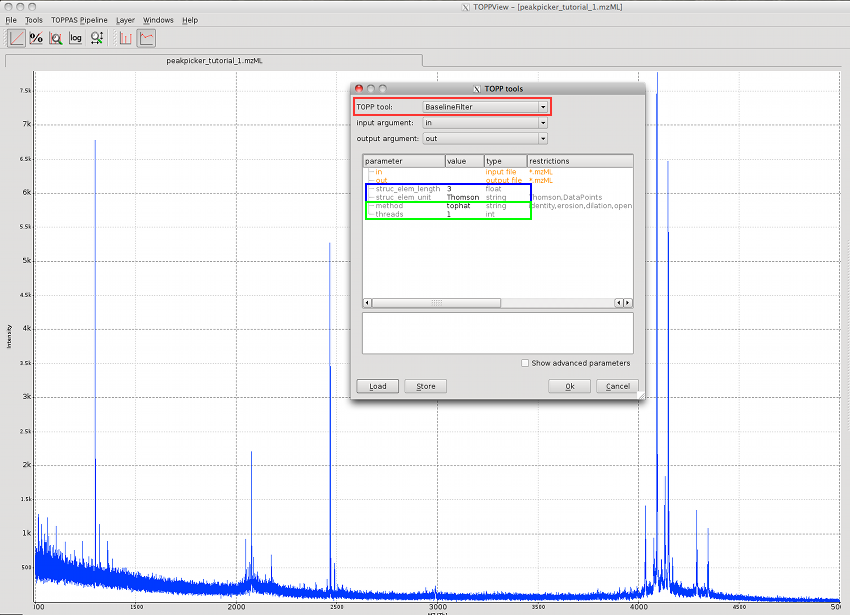Click the intensity percentage mode icon

[36, 38]
